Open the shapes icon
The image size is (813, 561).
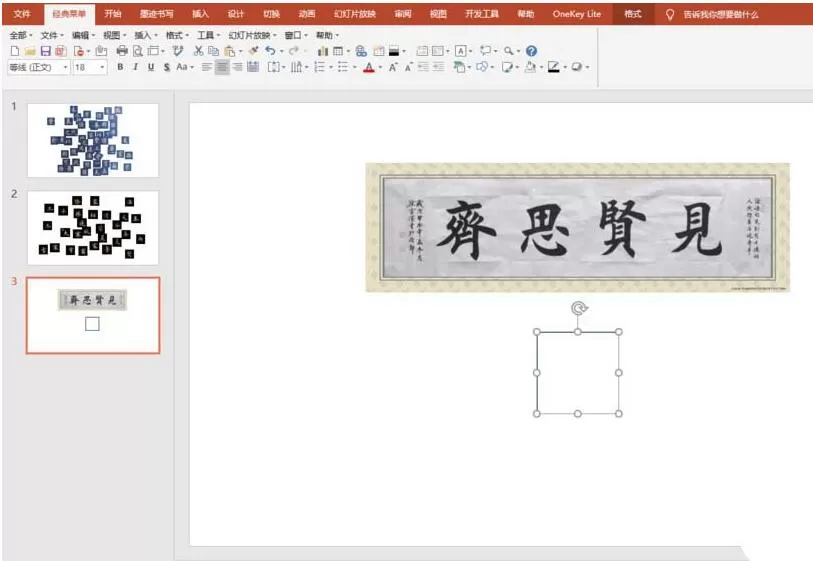(x=482, y=67)
